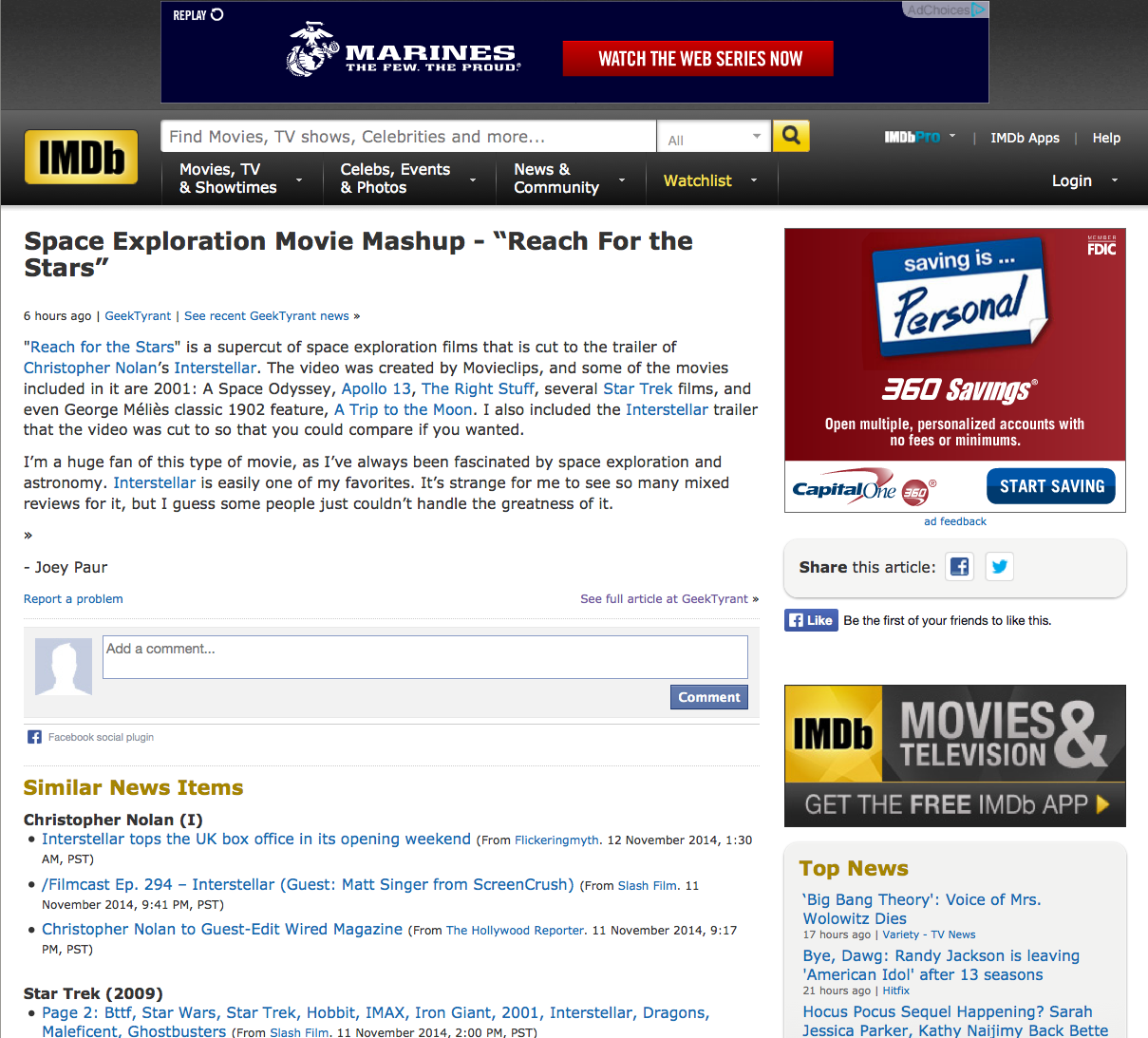Open the Flickeringmyth source link
This screenshot has height=1038, width=1148.
coord(556,840)
